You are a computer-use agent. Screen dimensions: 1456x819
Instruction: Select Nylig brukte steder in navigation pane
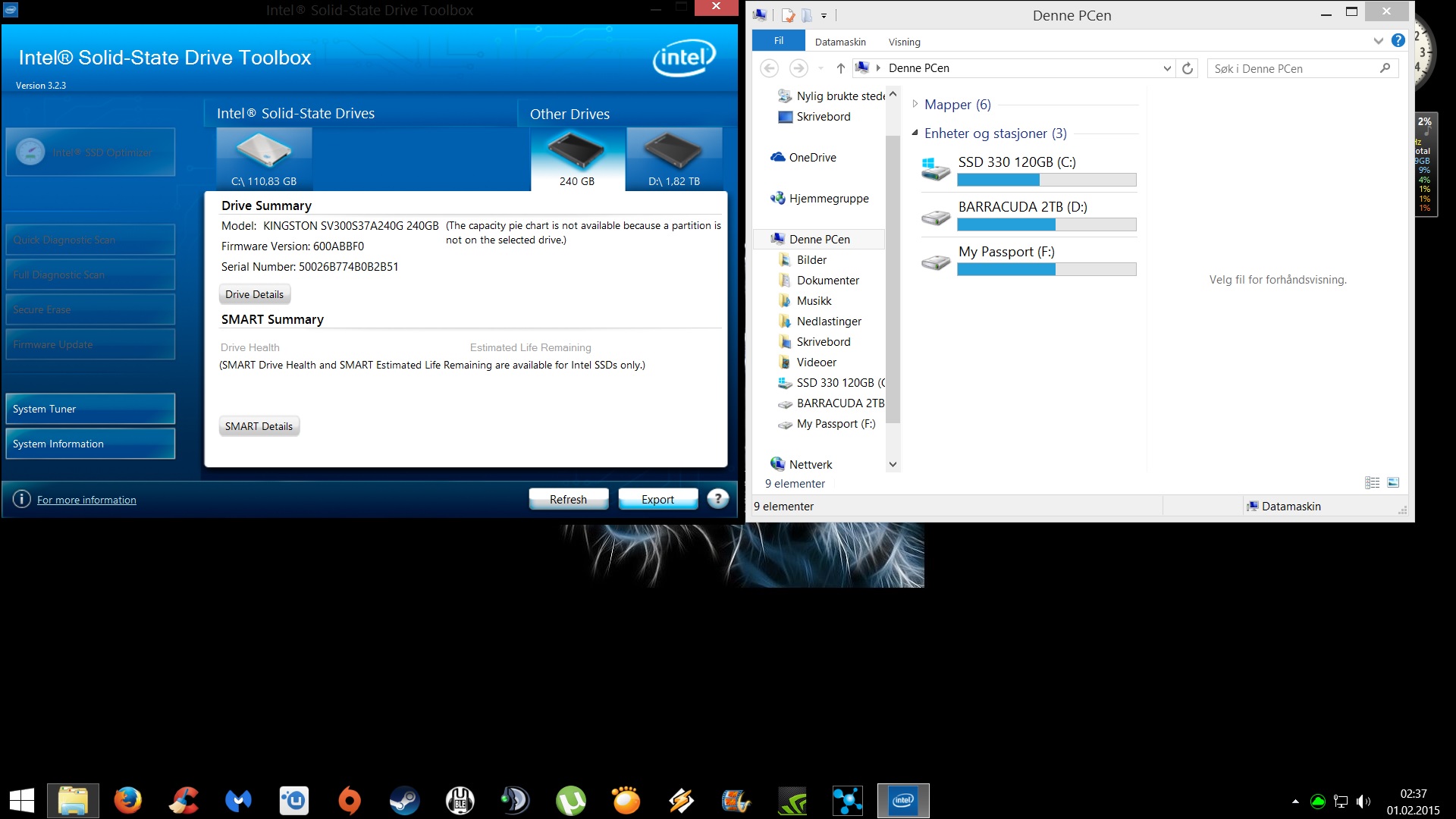[831, 96]
